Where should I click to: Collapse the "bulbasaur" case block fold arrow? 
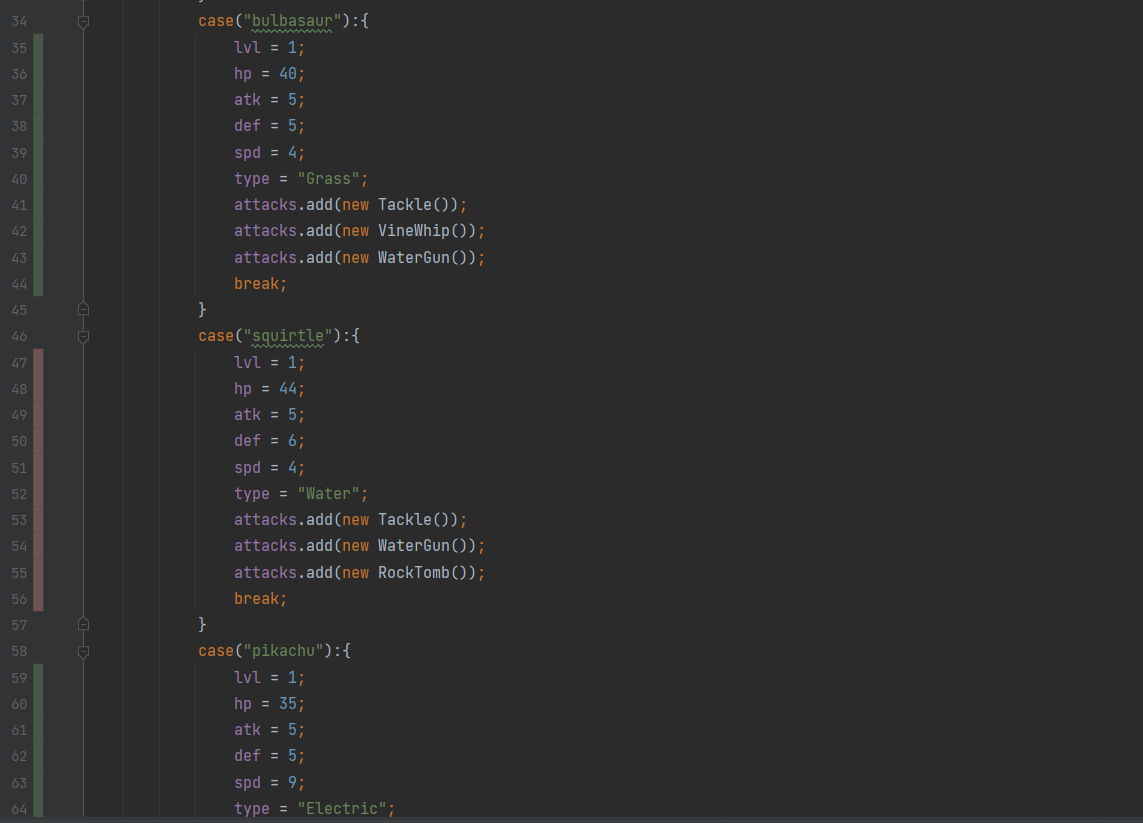pyautogui.click(x=84, y=20)
